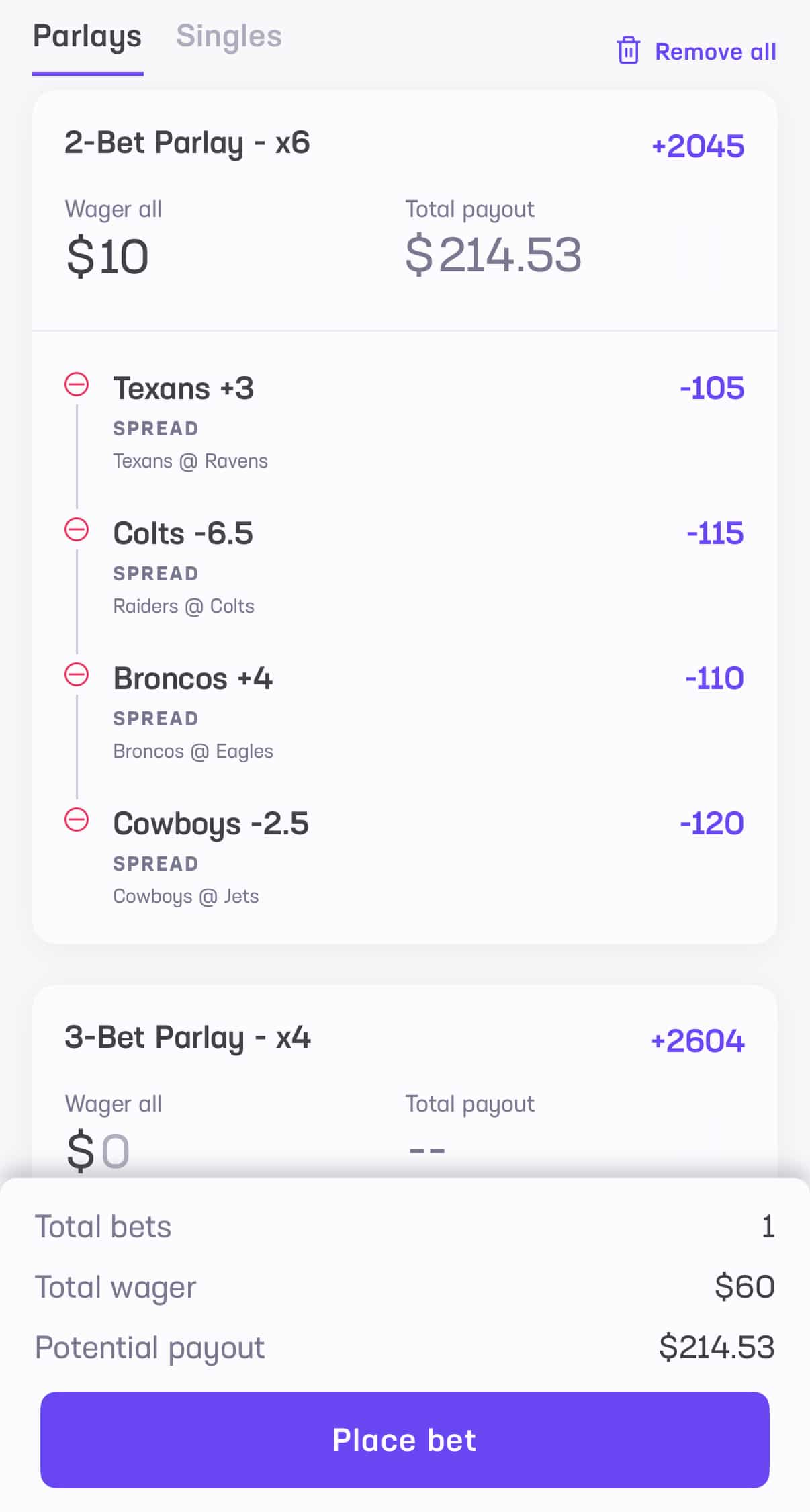Enter wager for 3-Bet Parlay
This screenshot has height=1512, width=810.
107,1151
